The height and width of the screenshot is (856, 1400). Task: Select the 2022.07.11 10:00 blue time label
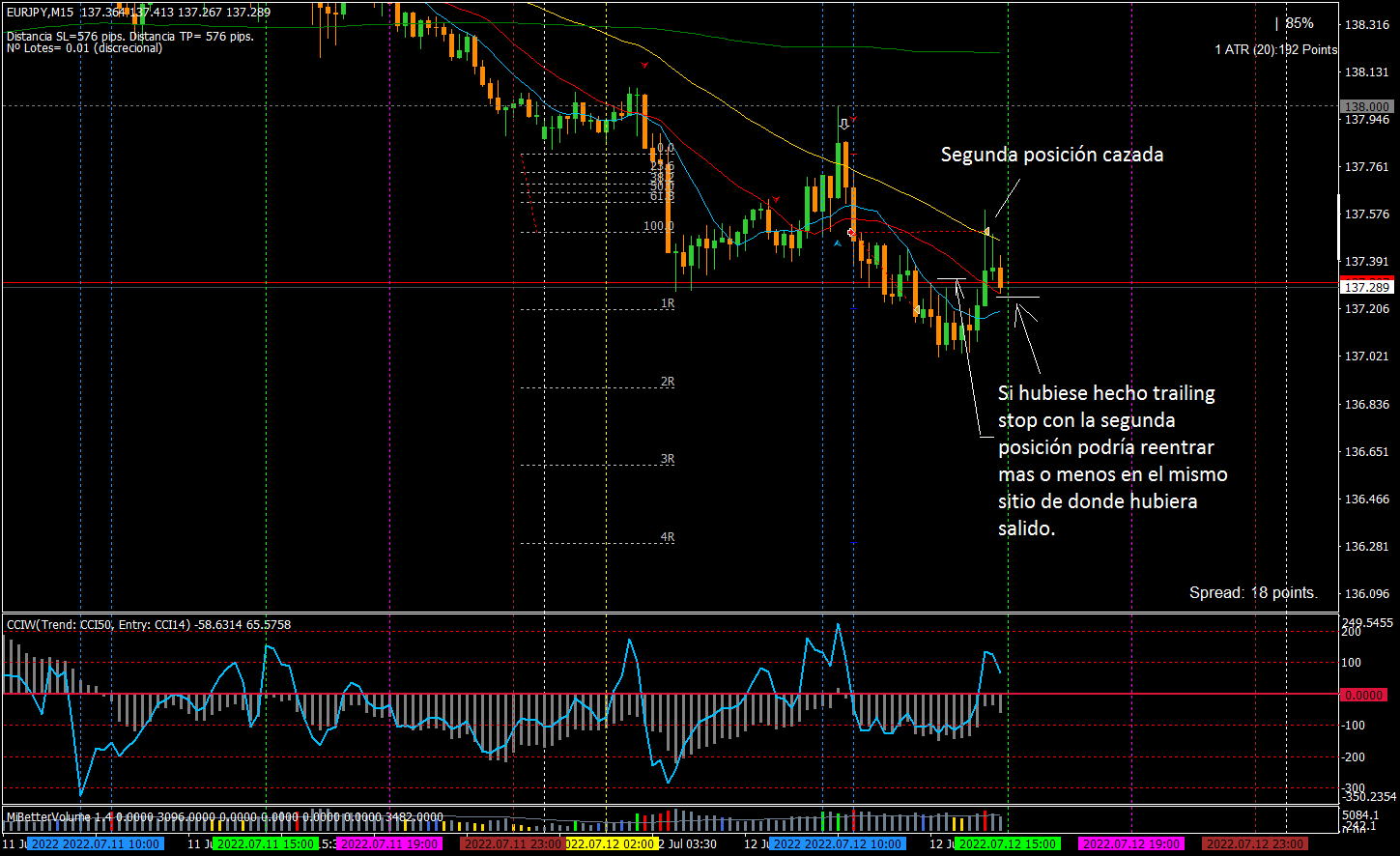(95, 843)
